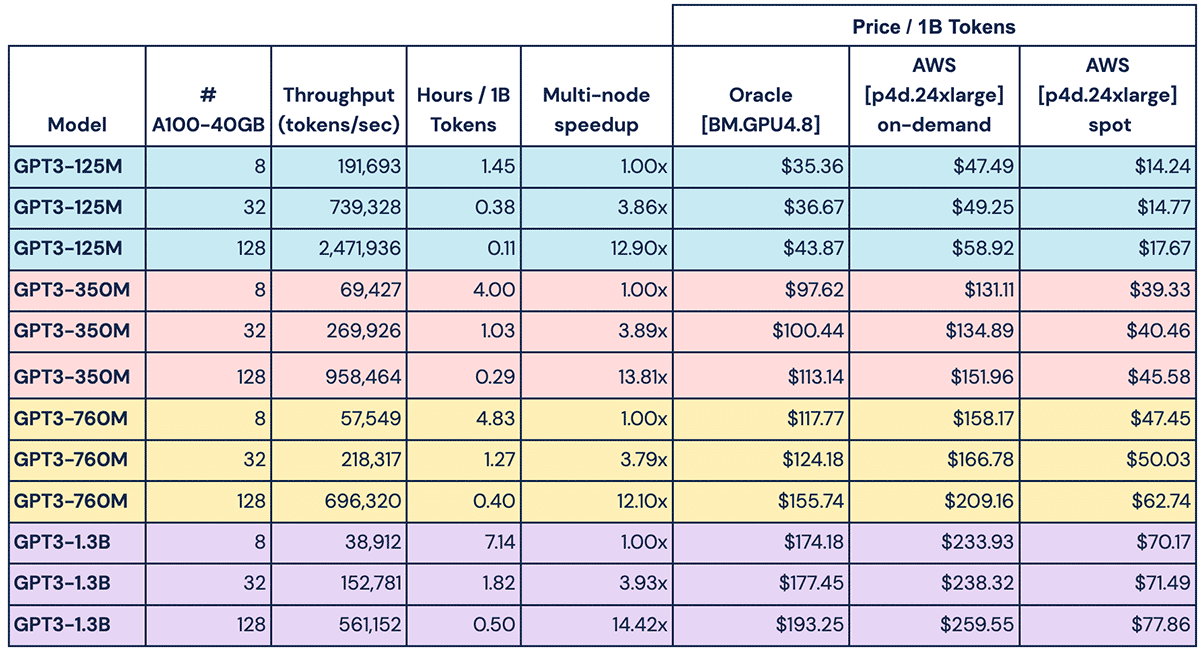Screen dimensions: 1200x655
Task: Click the "Multi-node speedup" column header
Action: coord(596,110)
